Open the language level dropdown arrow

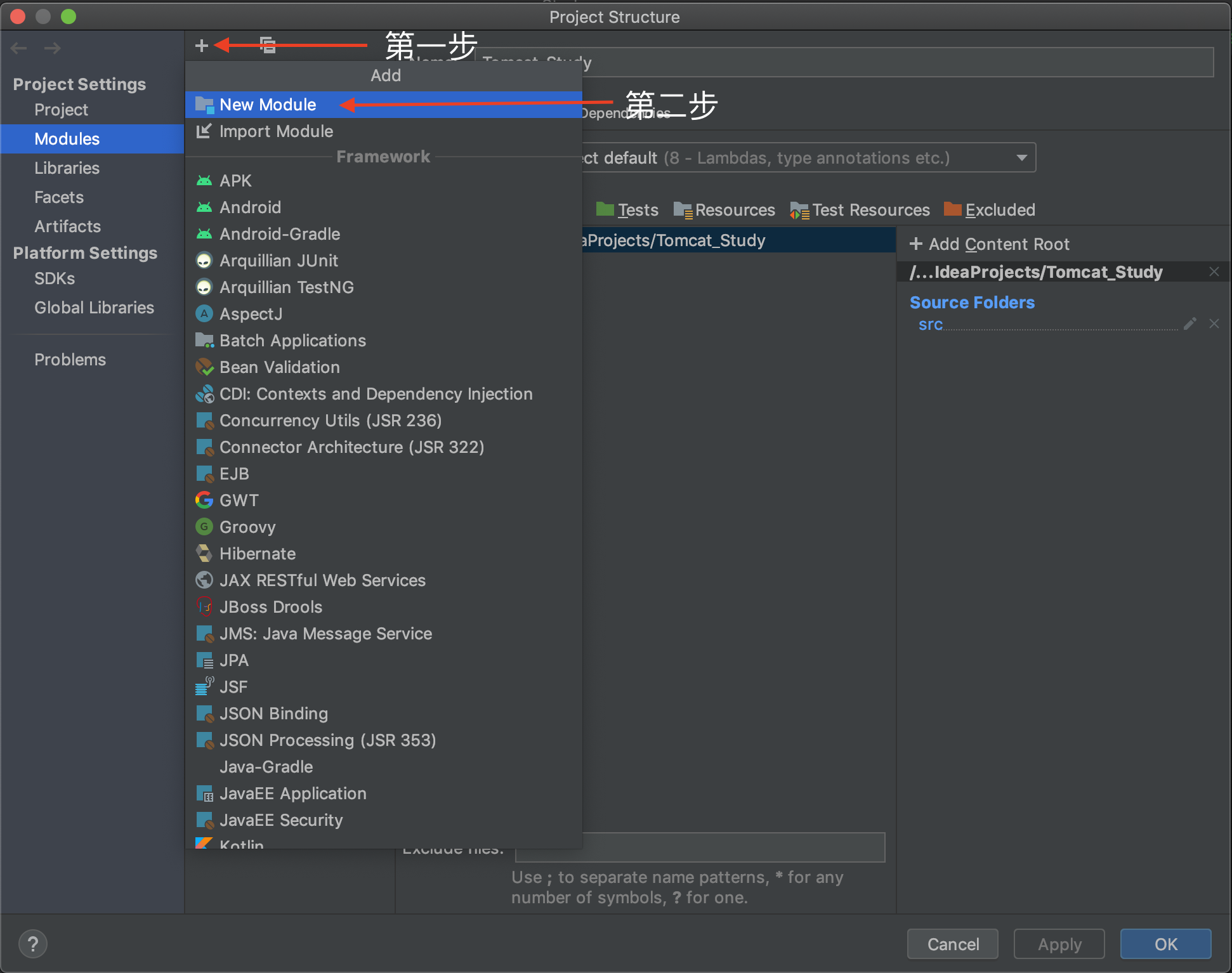click(x=1021, y=158)
